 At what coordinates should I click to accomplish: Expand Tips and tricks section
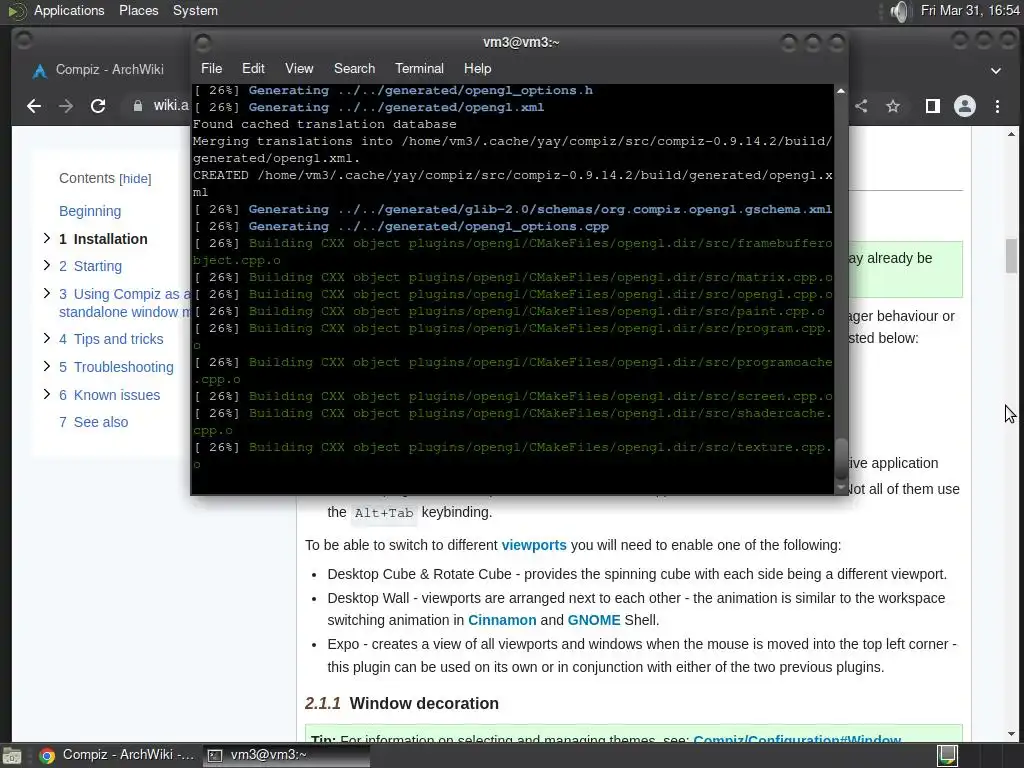click(x=46, y=338)
